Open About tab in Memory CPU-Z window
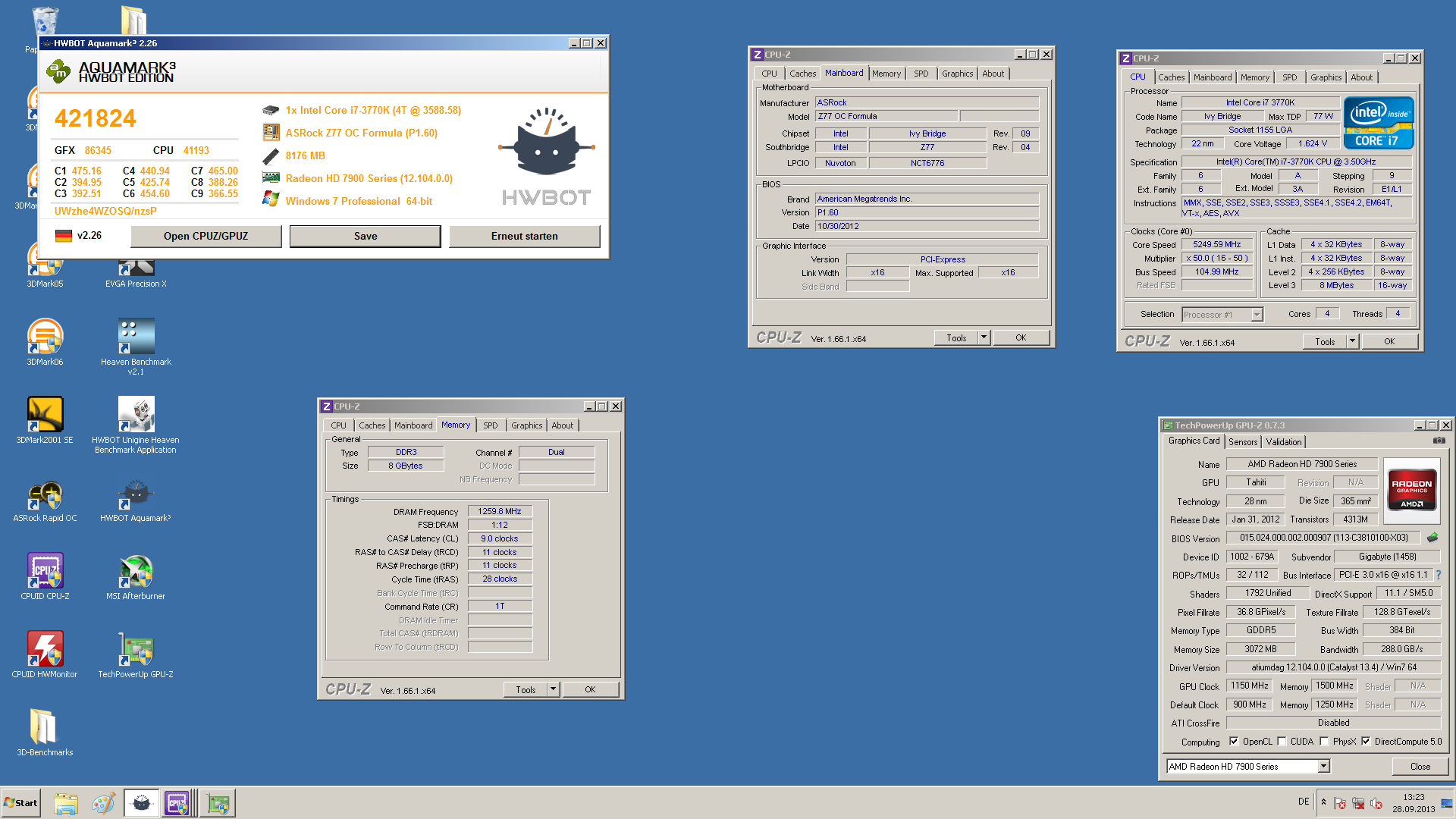This screenshot has height=819, width=1456. point(562,425)
